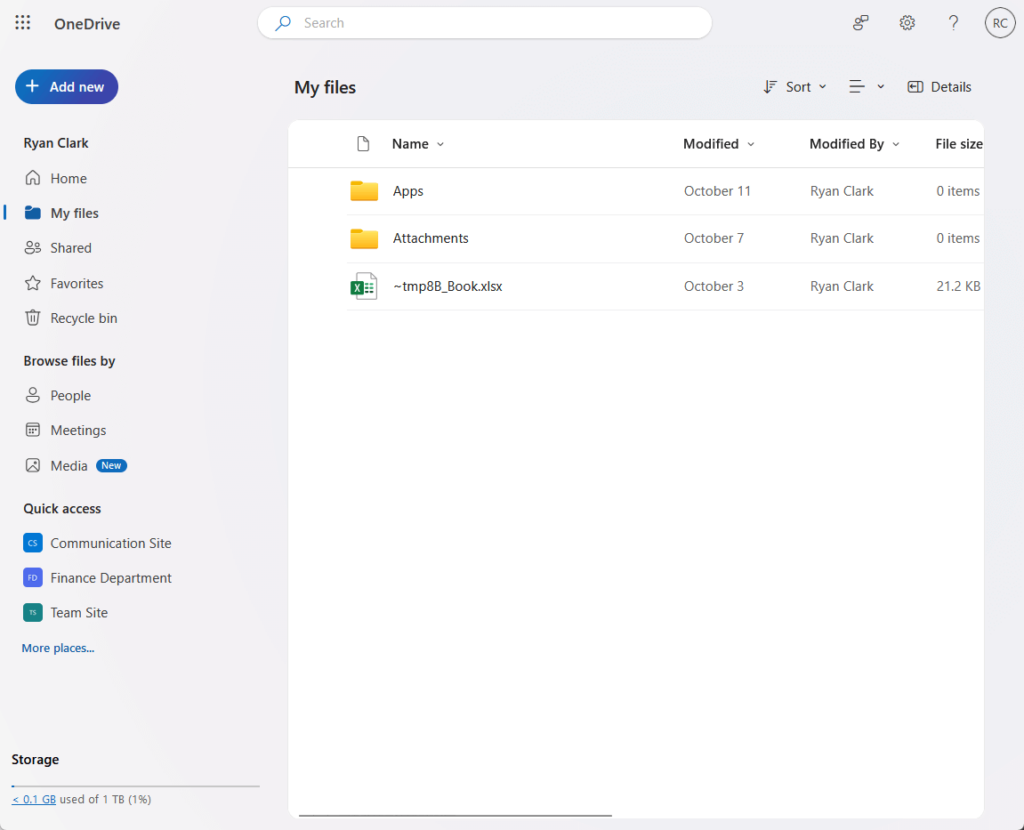The image size is (1024, 830).
Task: Click the Meetings calendar icon
Action: point(33,430)
